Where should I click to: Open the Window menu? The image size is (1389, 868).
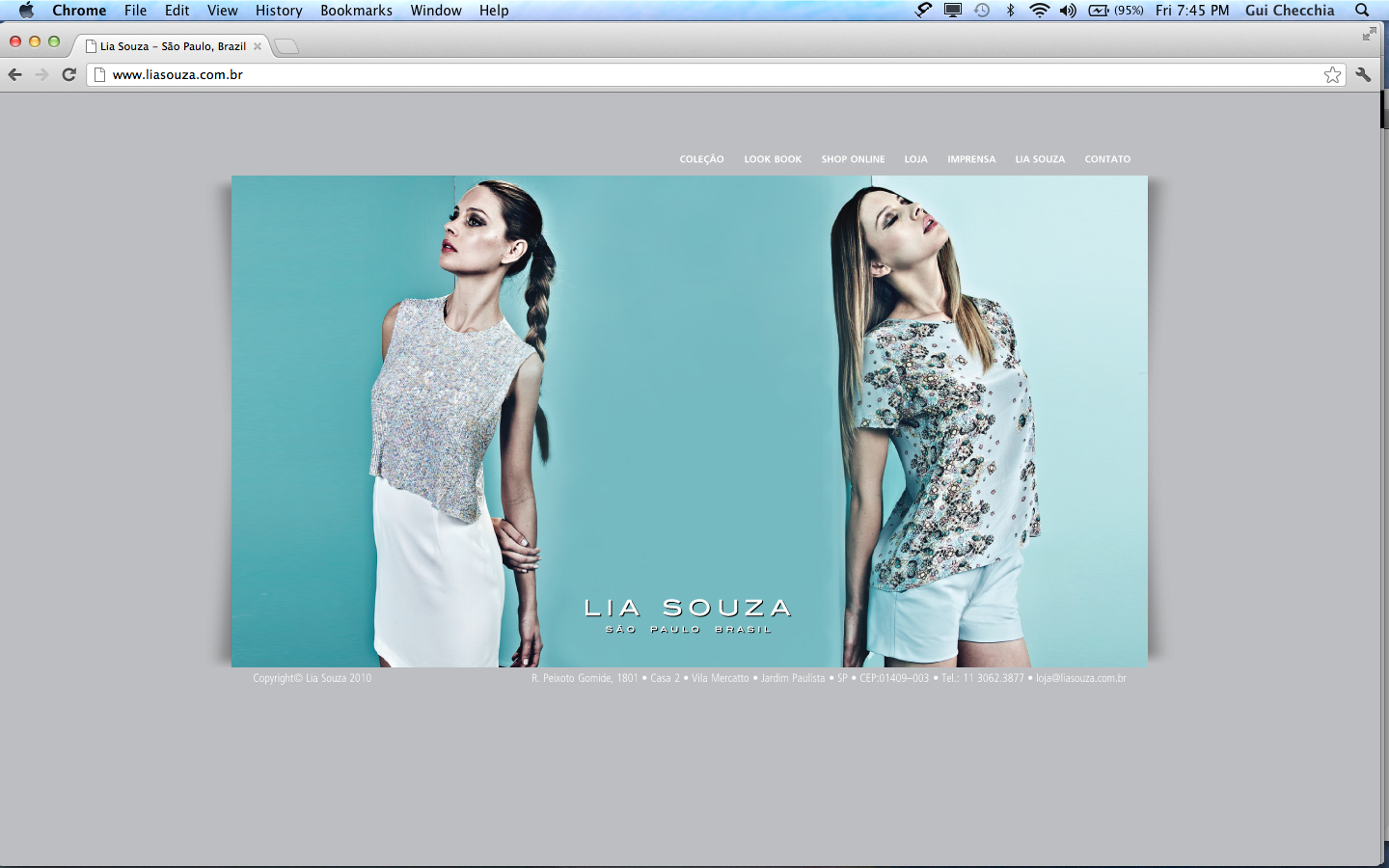436,11
